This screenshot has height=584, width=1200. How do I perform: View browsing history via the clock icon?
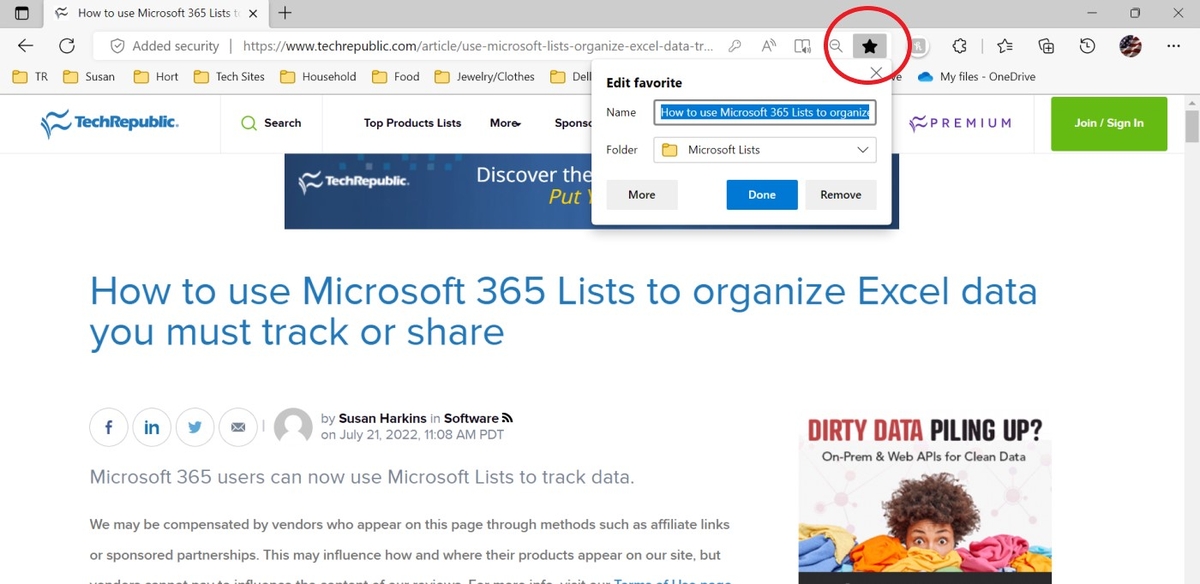coord(1090,46)
